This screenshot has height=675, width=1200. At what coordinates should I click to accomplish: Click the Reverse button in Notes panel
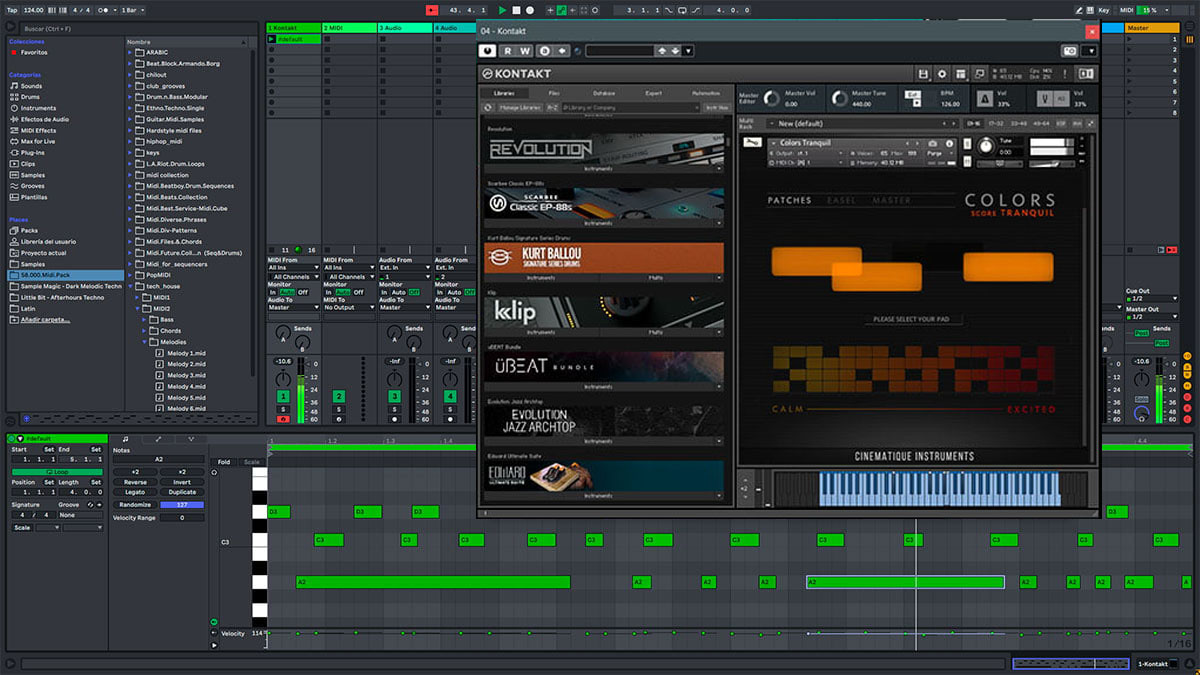tap(135, 482)
